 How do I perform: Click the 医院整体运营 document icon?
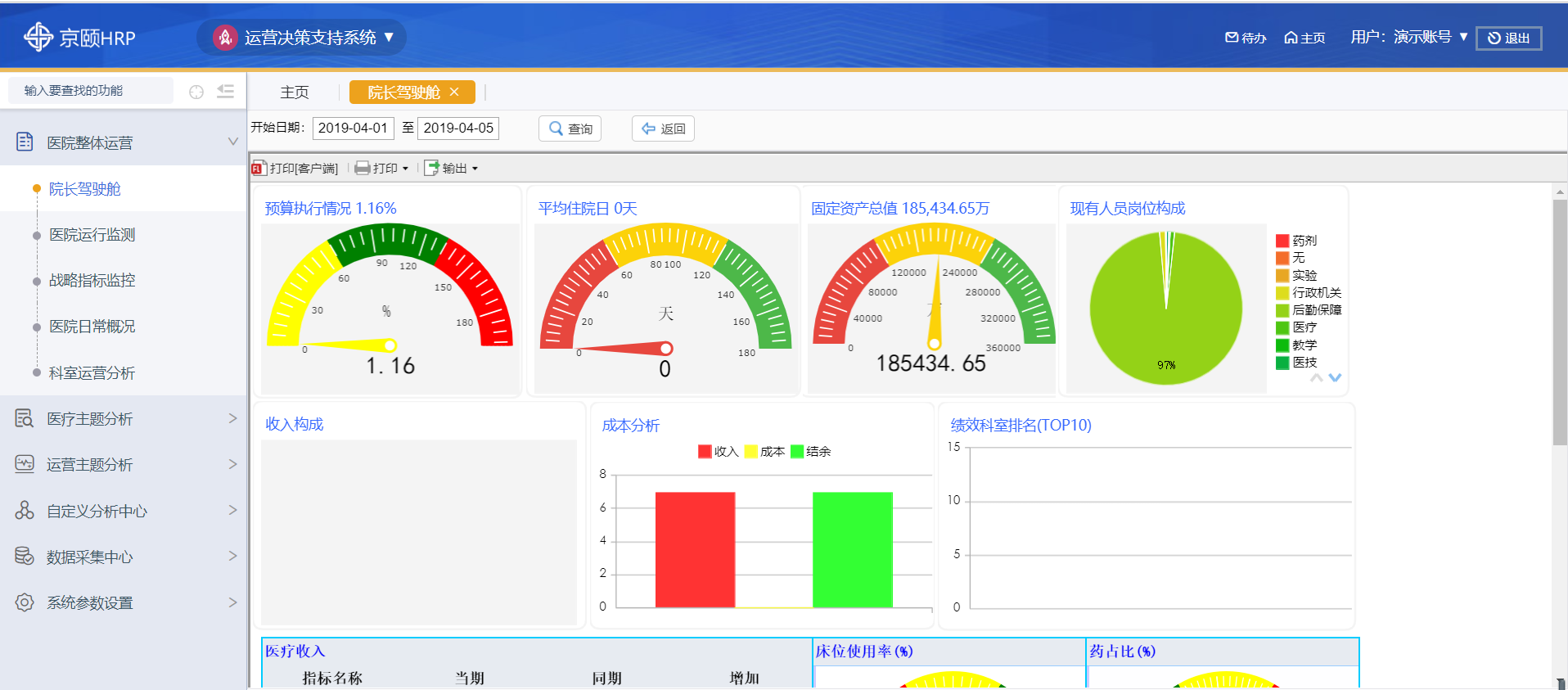pos(25,142)
